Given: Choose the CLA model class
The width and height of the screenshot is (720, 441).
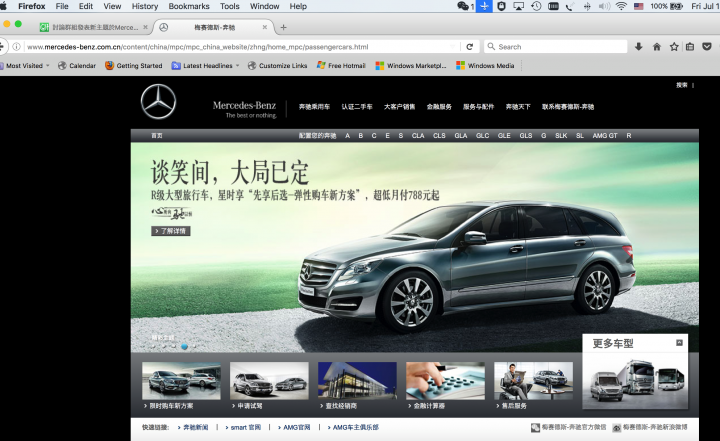Looking at the screenshot, I should pos(418,136).
